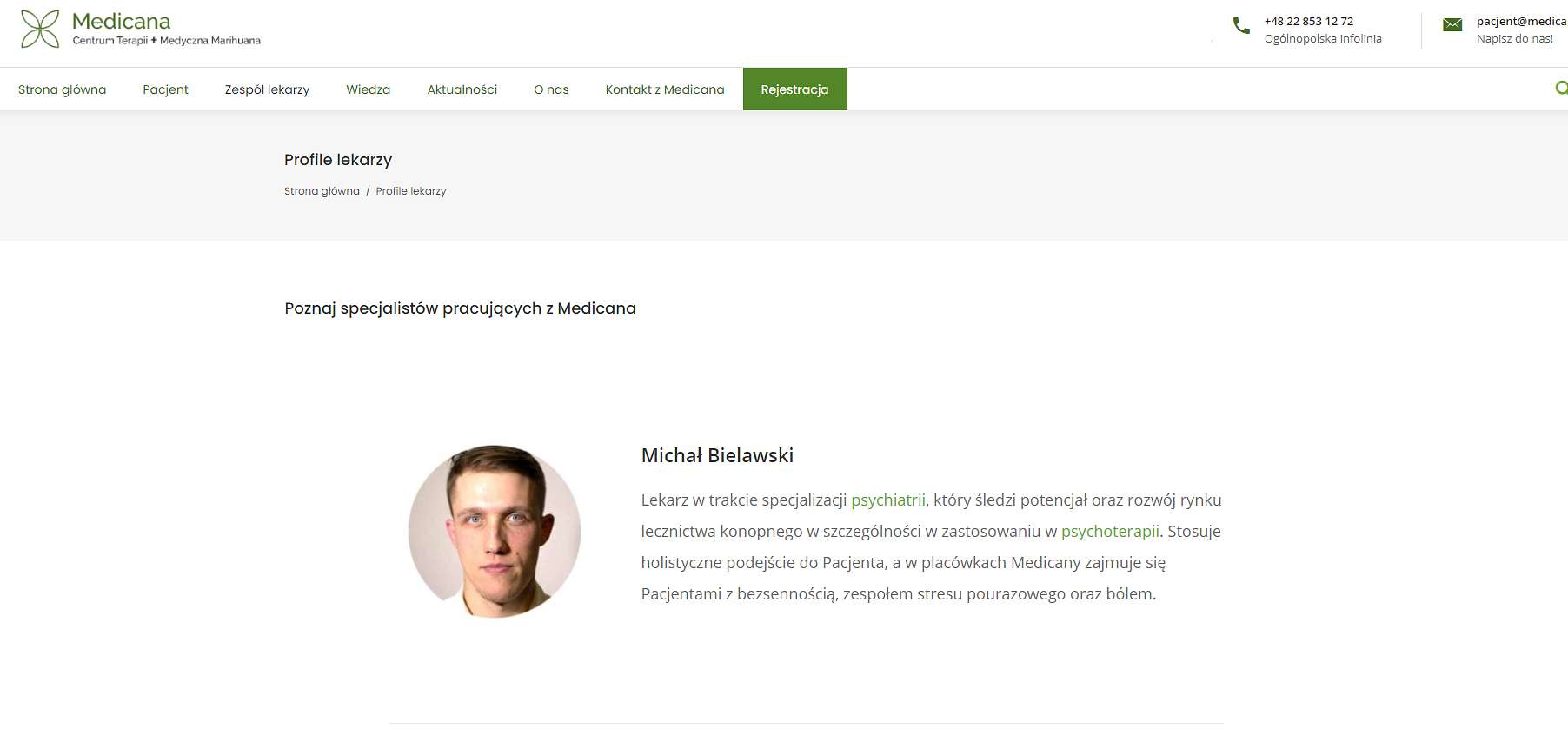Screen dimensions: 1568x735
Task: Open search with the magnifier icon
Action: 1561,88
